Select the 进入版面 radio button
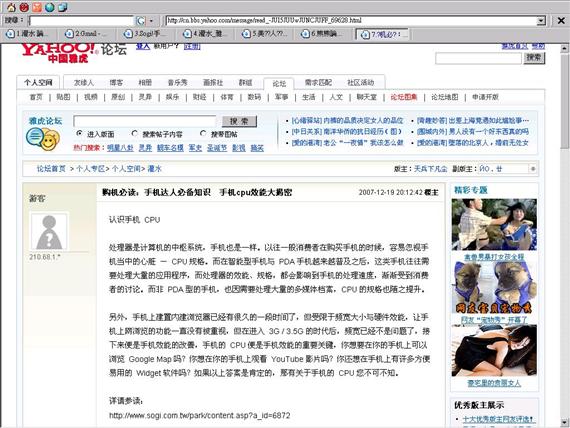The image size is (570, 428). coord(79,133)
